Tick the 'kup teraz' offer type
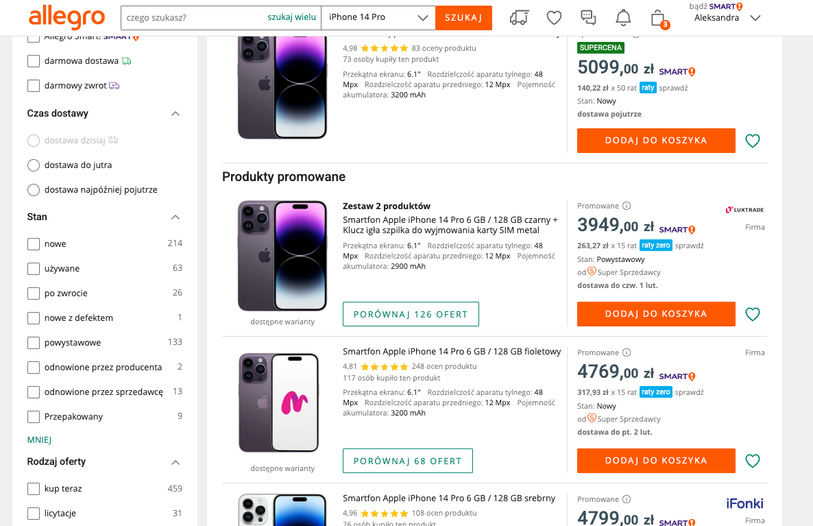 [34, 489]
